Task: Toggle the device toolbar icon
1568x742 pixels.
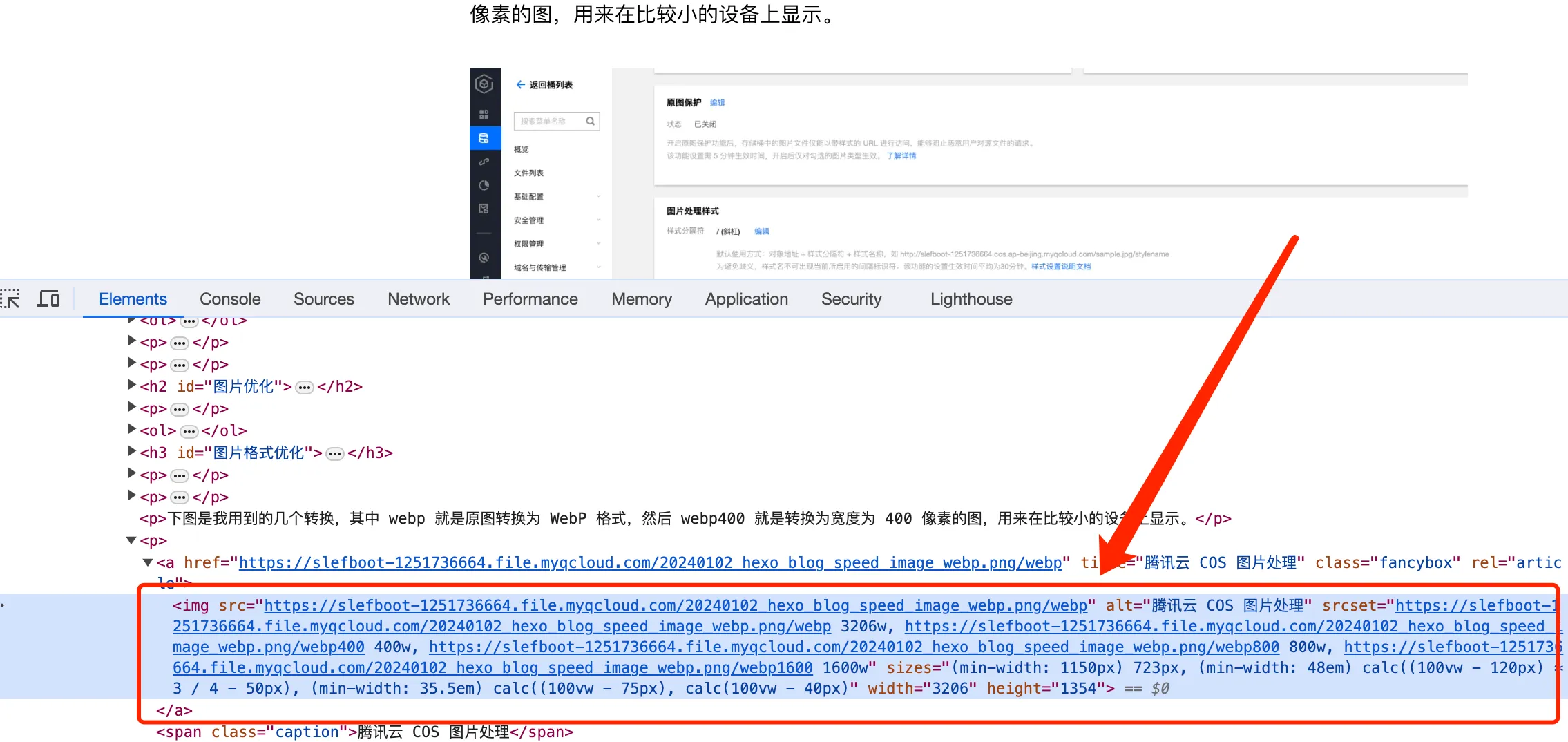Action: (48, 299)
